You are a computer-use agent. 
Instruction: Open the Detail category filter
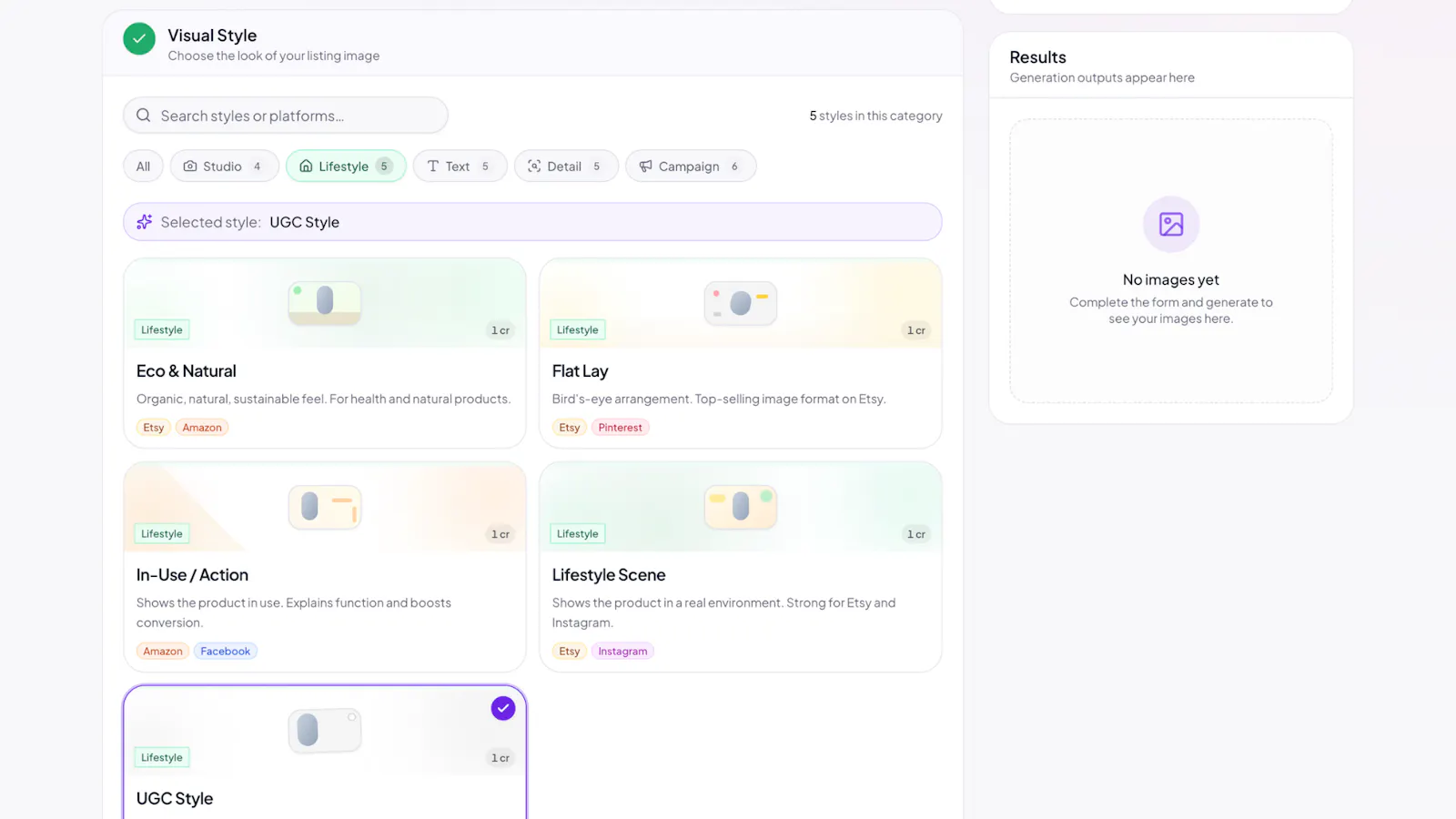(x=566, y=167)
